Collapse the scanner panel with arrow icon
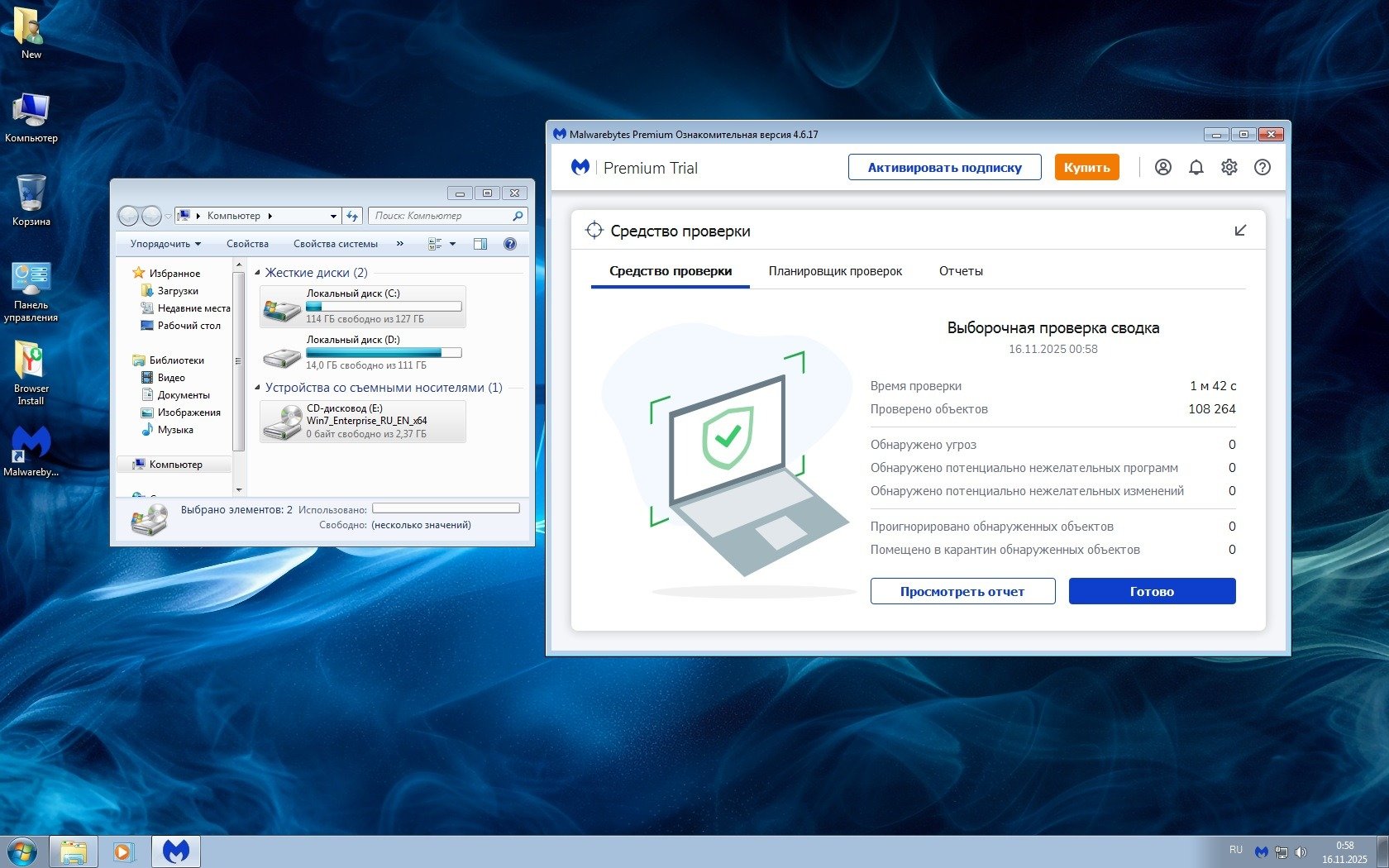1389x868 pixels. point(1239,231)
